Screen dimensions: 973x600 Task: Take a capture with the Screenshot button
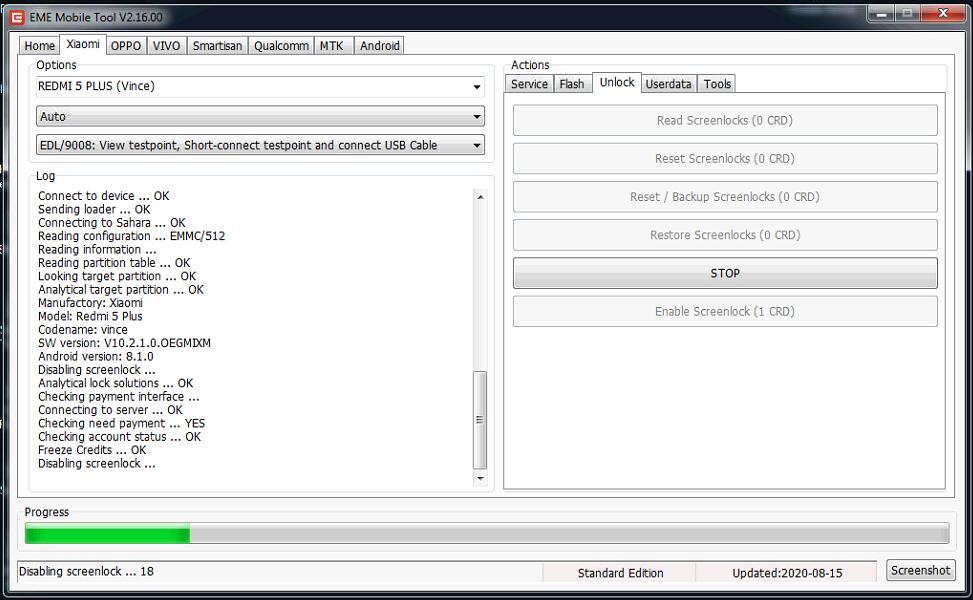pyautogui.click(x=920, y=570)
